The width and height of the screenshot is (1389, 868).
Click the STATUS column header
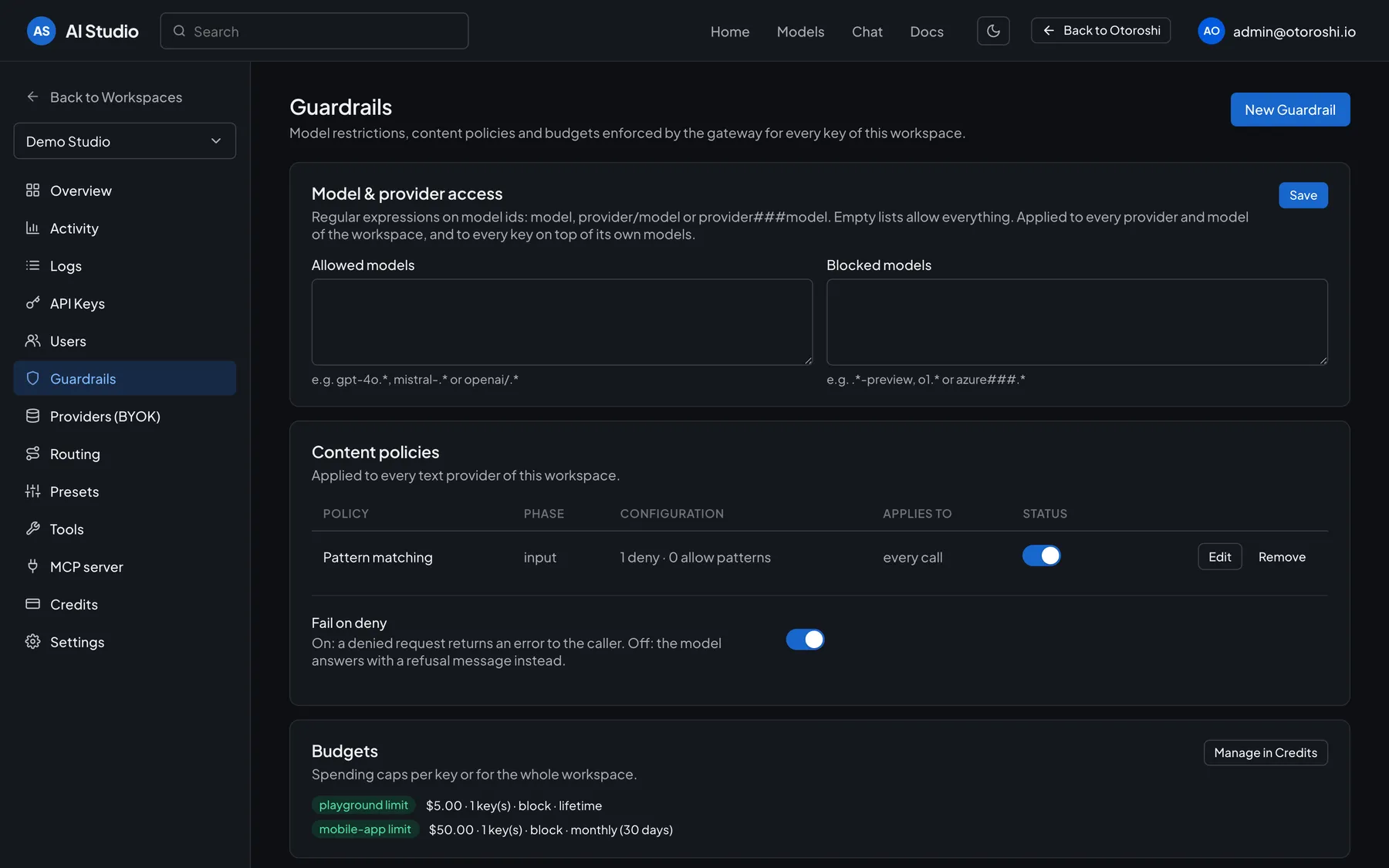[1045, 514]
